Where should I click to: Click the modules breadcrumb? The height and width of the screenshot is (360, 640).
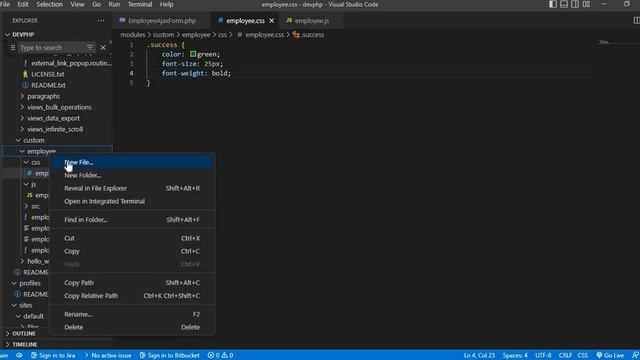pyautogui.click(x=133, y=35)
